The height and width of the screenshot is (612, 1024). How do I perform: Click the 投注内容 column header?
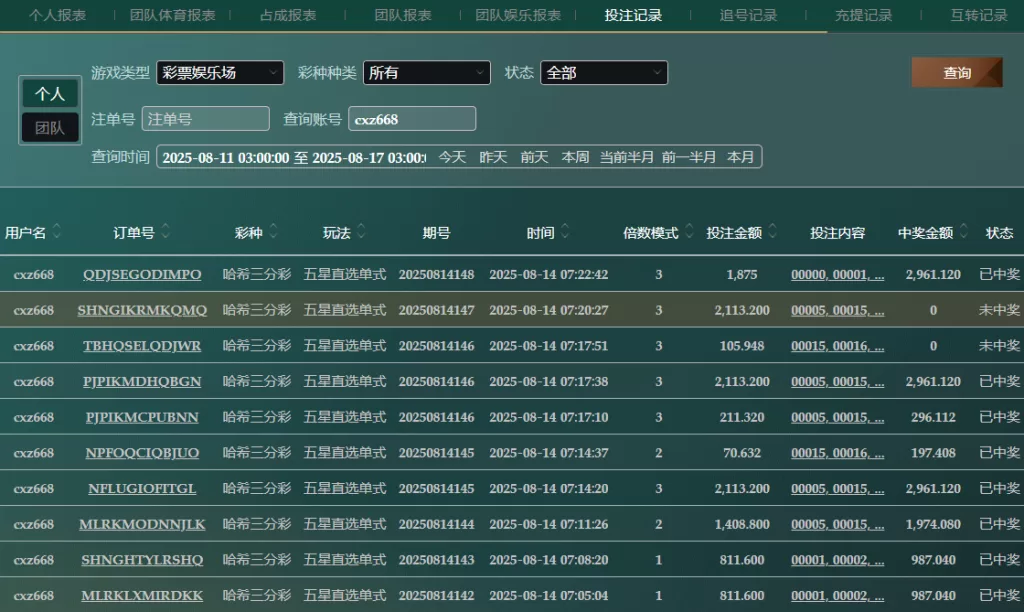pyautogui.click(x=837, y=233)
